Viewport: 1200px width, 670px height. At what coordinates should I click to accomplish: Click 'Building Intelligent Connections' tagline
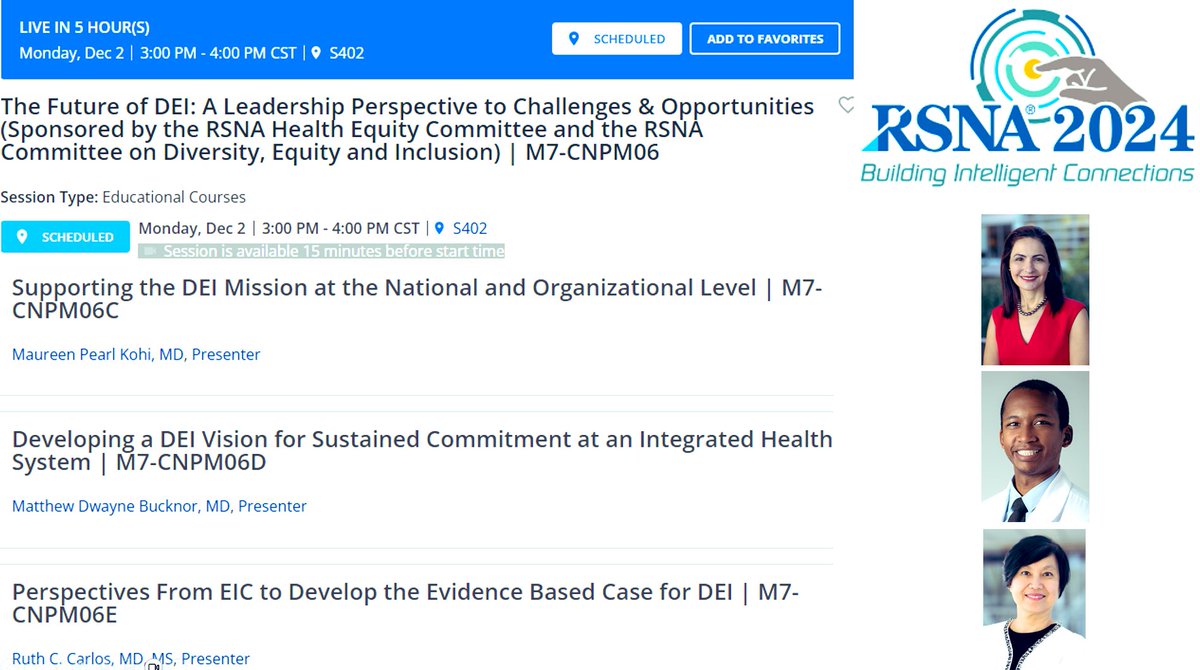tap(1027, 173)
